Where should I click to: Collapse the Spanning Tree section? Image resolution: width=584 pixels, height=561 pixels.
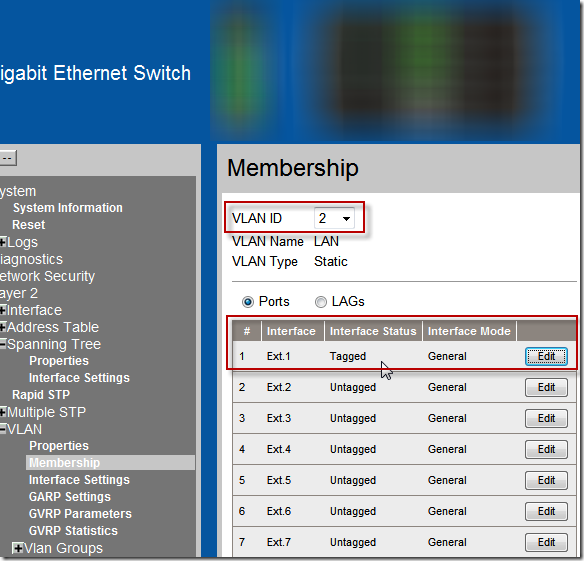coord(3,344)
